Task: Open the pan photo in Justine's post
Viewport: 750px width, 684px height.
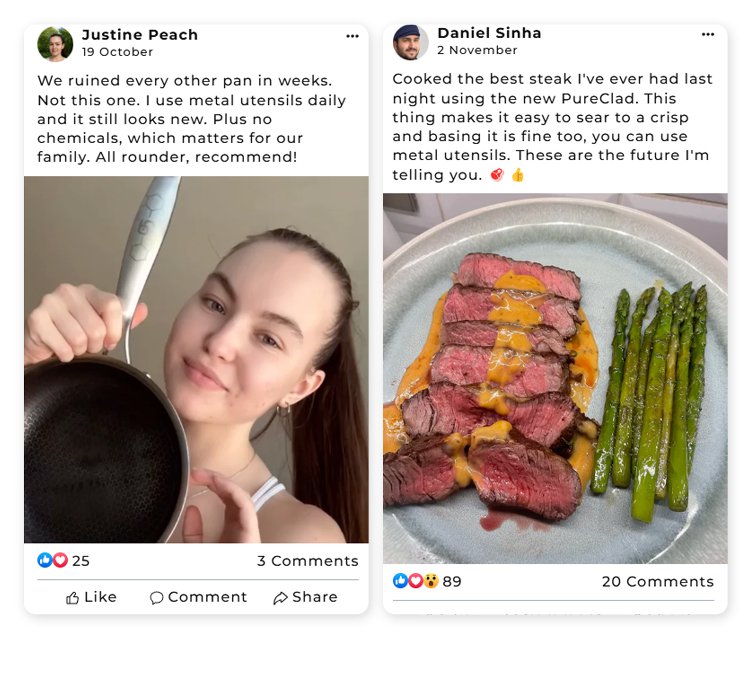Action: pyautogui.click(x=196, y=359)
